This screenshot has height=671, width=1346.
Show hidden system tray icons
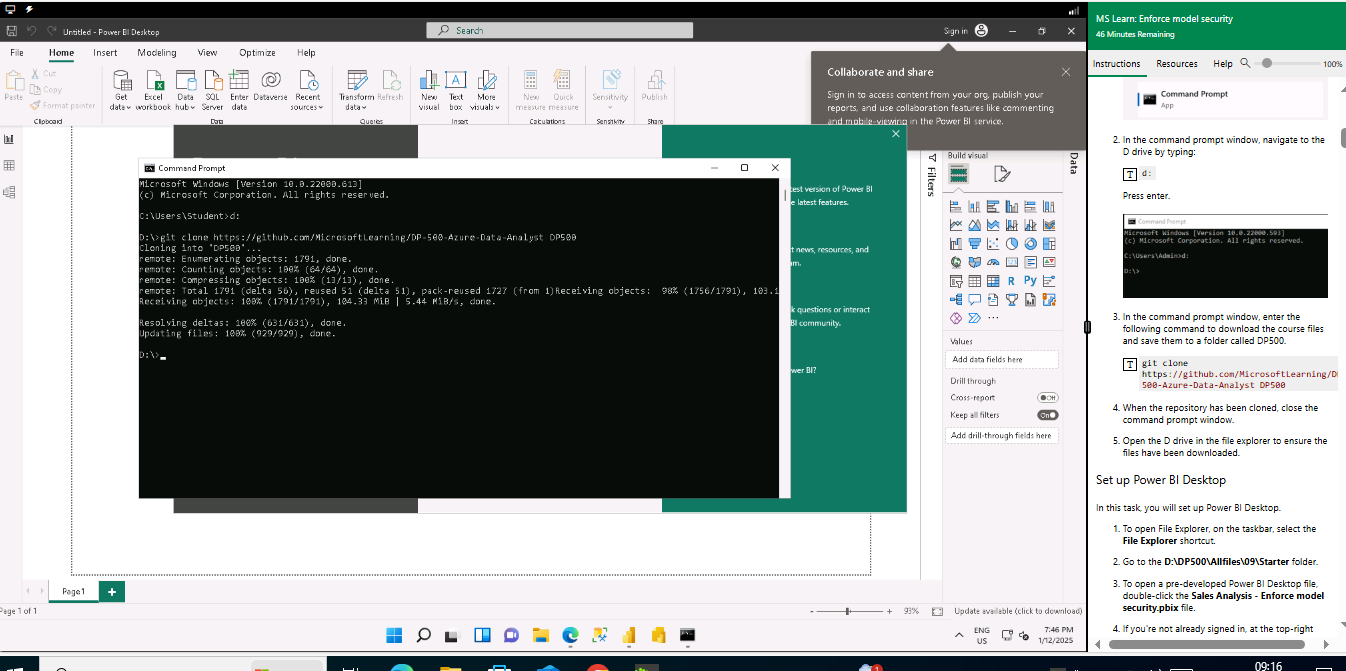(957, 634)
